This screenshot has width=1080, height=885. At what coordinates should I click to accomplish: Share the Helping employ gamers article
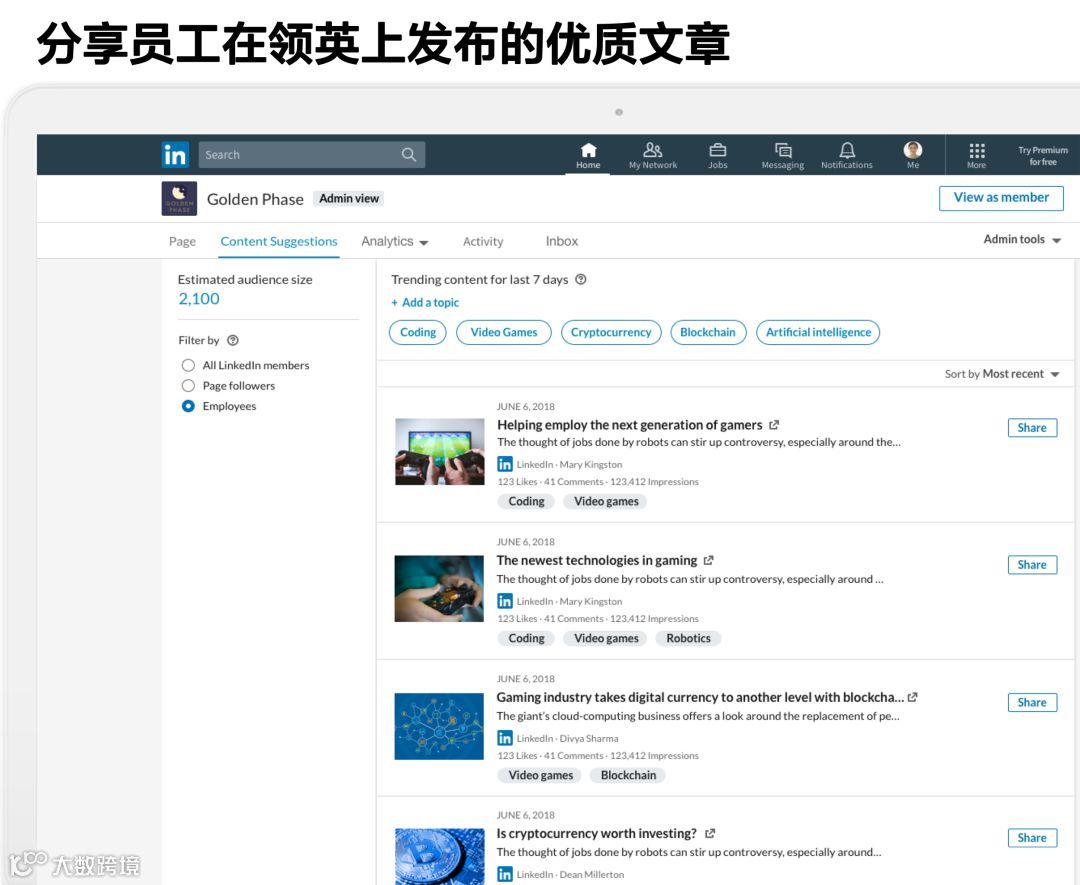1032,428
